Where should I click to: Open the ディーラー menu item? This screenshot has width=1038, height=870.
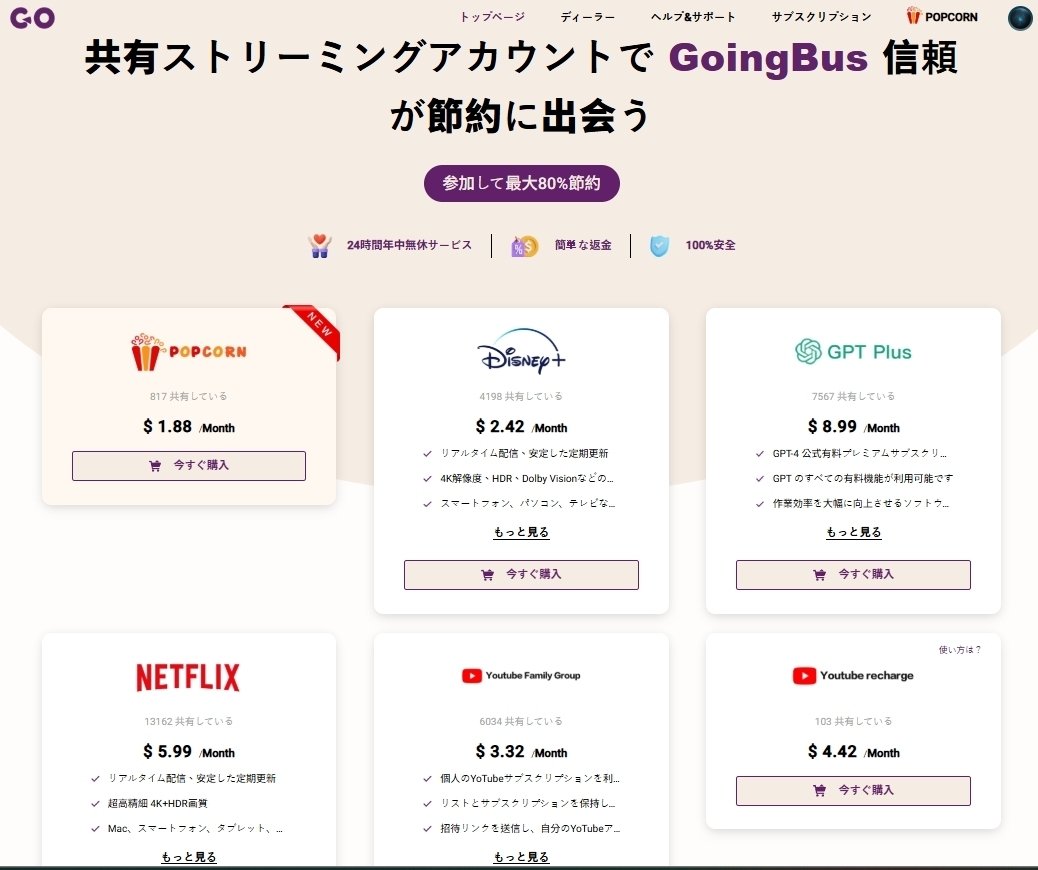tap(587, 16)
